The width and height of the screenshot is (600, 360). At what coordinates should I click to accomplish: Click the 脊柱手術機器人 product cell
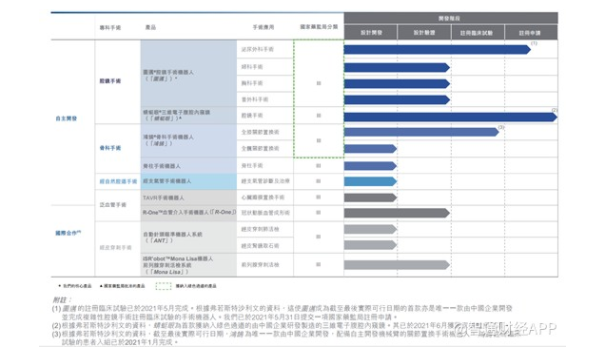point(189,166)
